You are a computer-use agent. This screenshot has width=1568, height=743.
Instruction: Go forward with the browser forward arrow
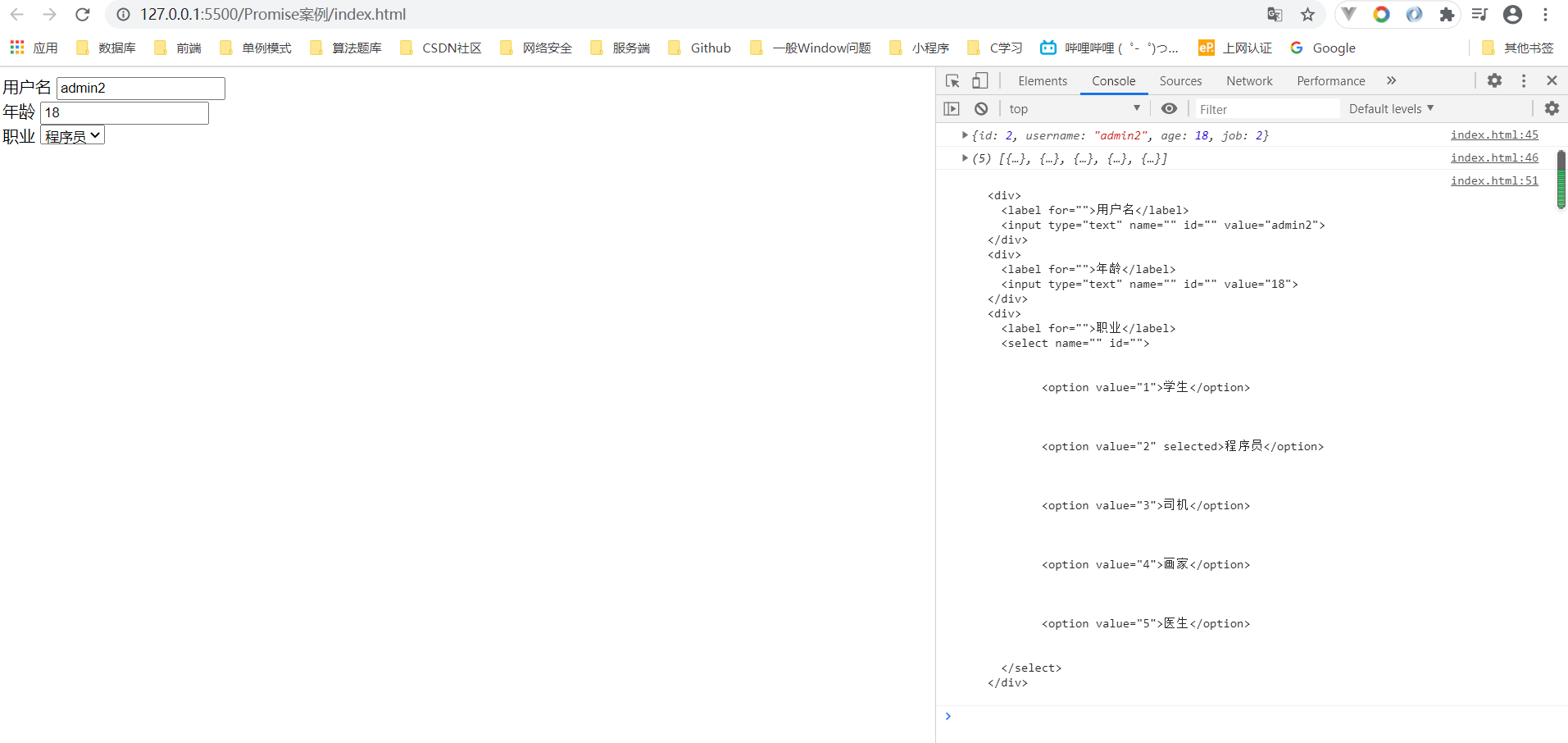pos(49,15)
